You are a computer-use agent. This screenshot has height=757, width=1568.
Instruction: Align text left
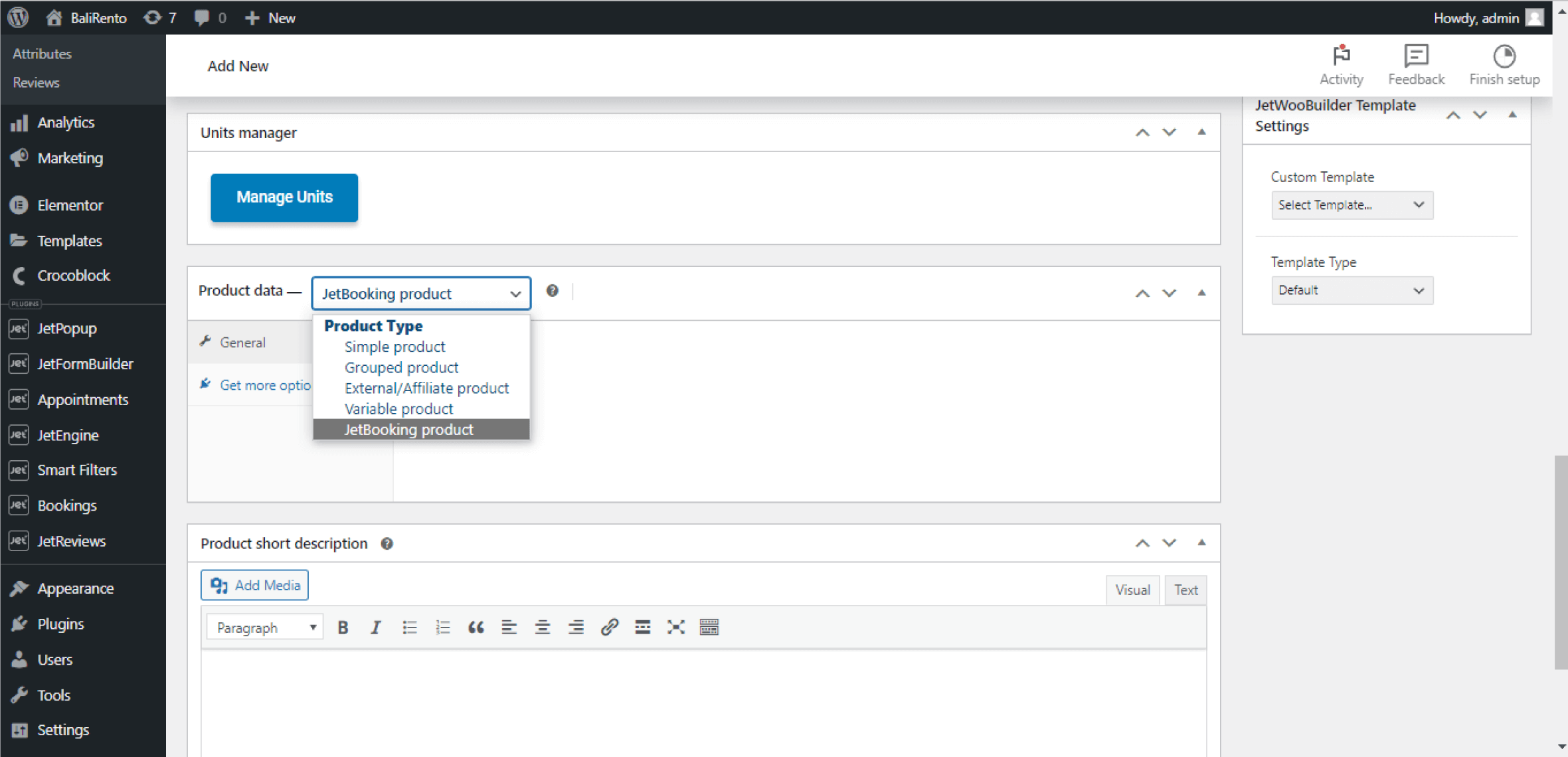coord(509,628)
